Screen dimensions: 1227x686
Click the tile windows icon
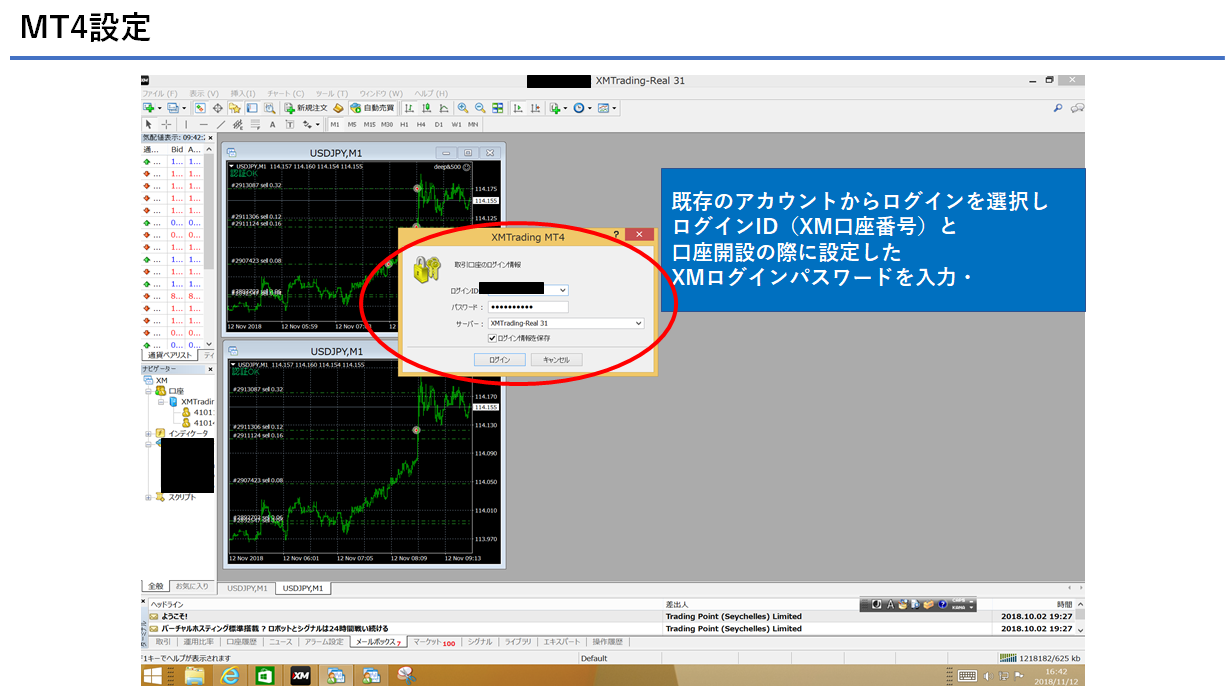498,108
